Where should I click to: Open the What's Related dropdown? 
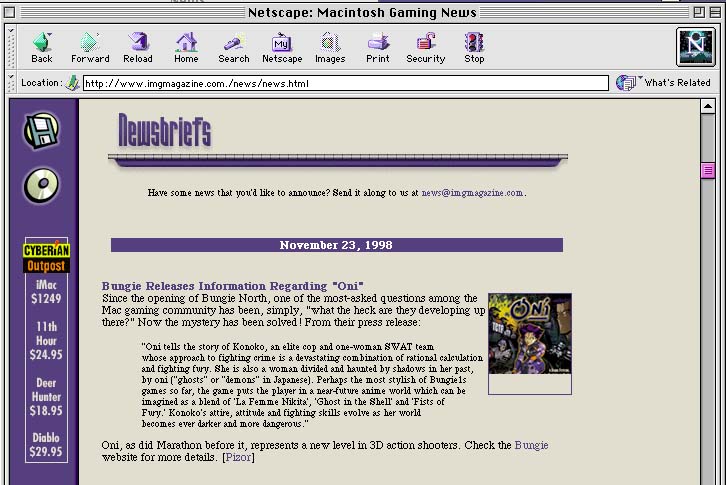pyautogui.click(x=665, y=83)
